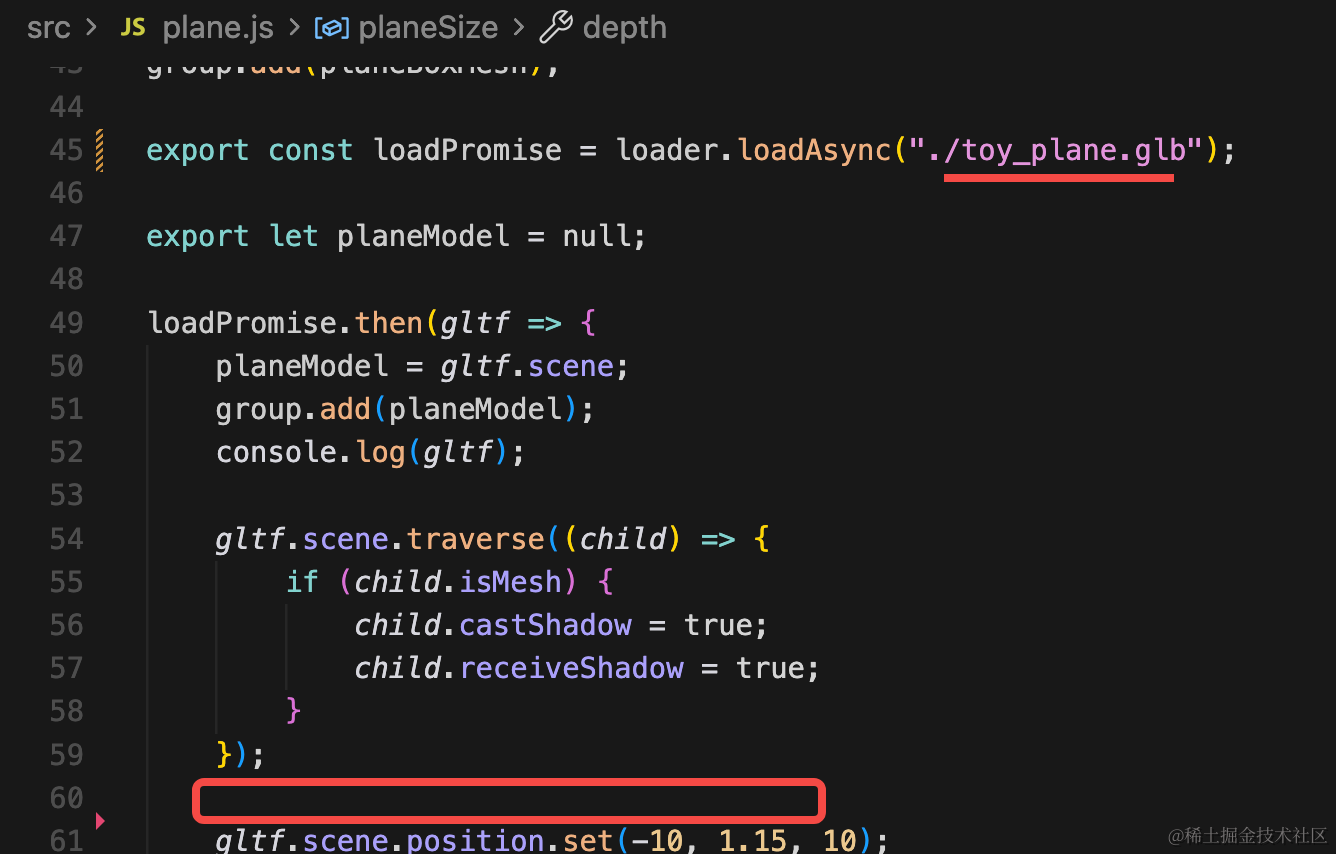
Task: Click the "./toy_plane.glb" string literal
Action: (x=1054, y=151)
